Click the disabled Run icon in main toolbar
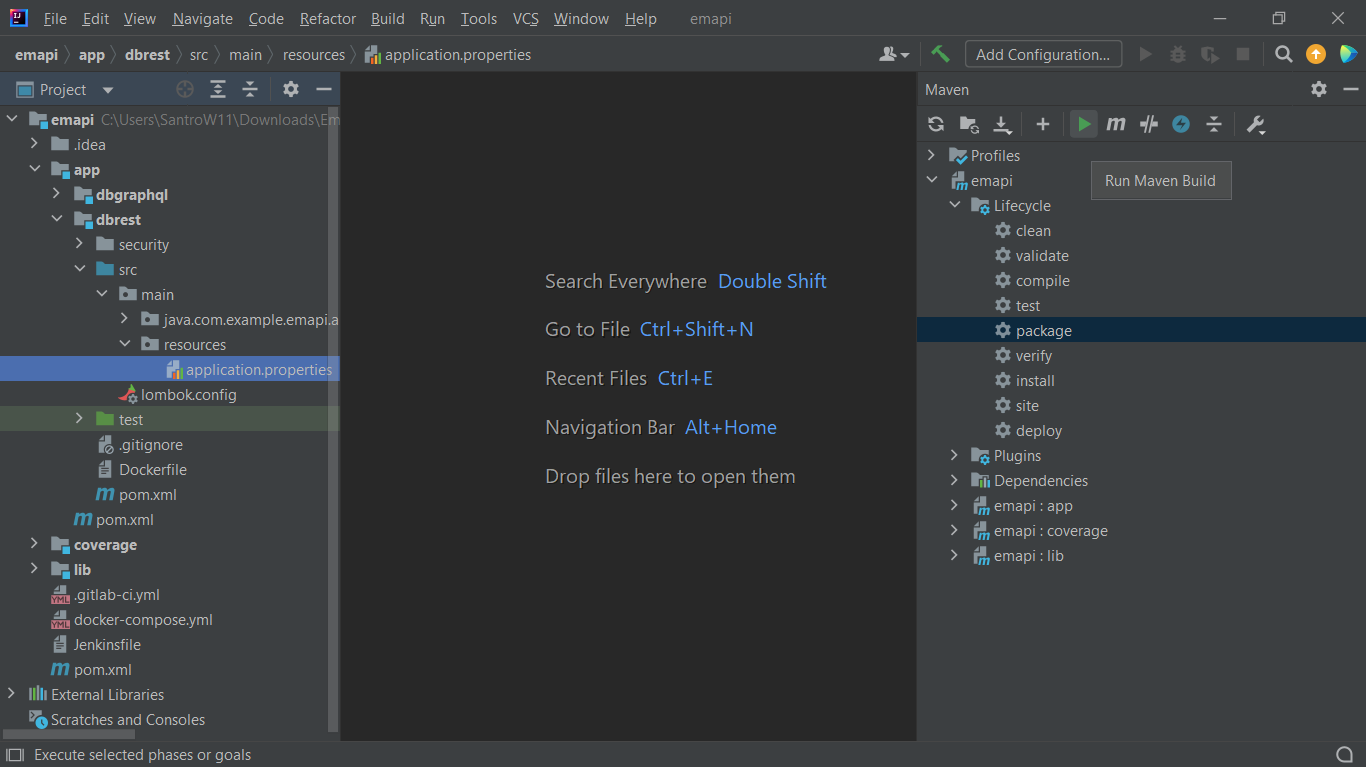1366x768 pixels. pos(1146,54)
